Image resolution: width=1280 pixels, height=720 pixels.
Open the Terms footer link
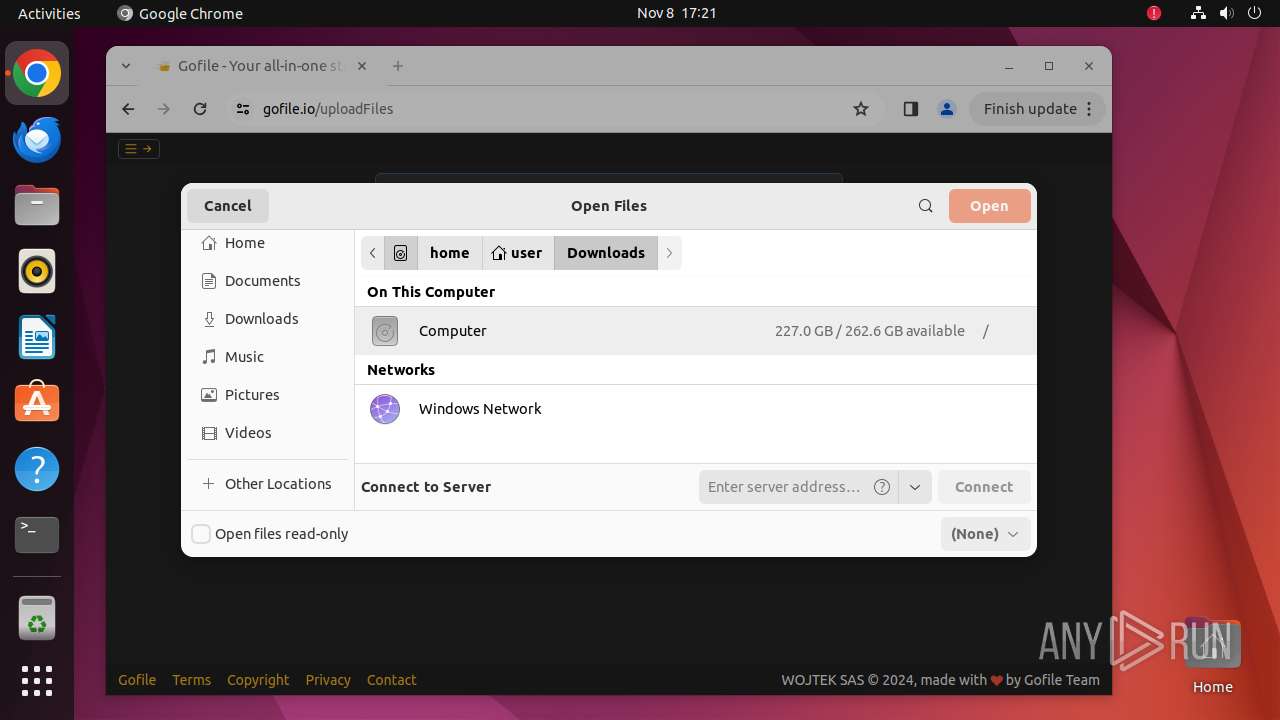[191, 680]
